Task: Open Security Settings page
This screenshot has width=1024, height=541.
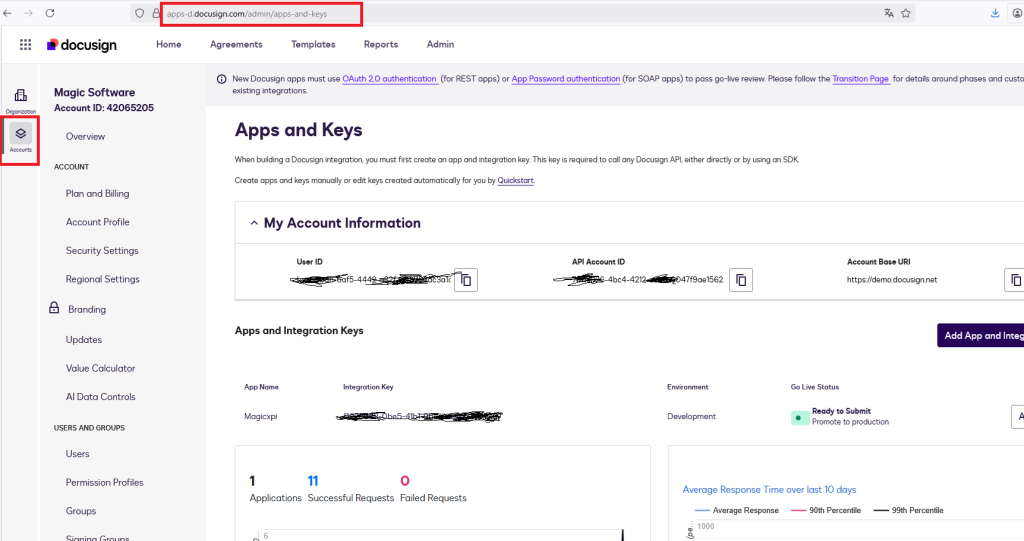Action: coord(102,250)
